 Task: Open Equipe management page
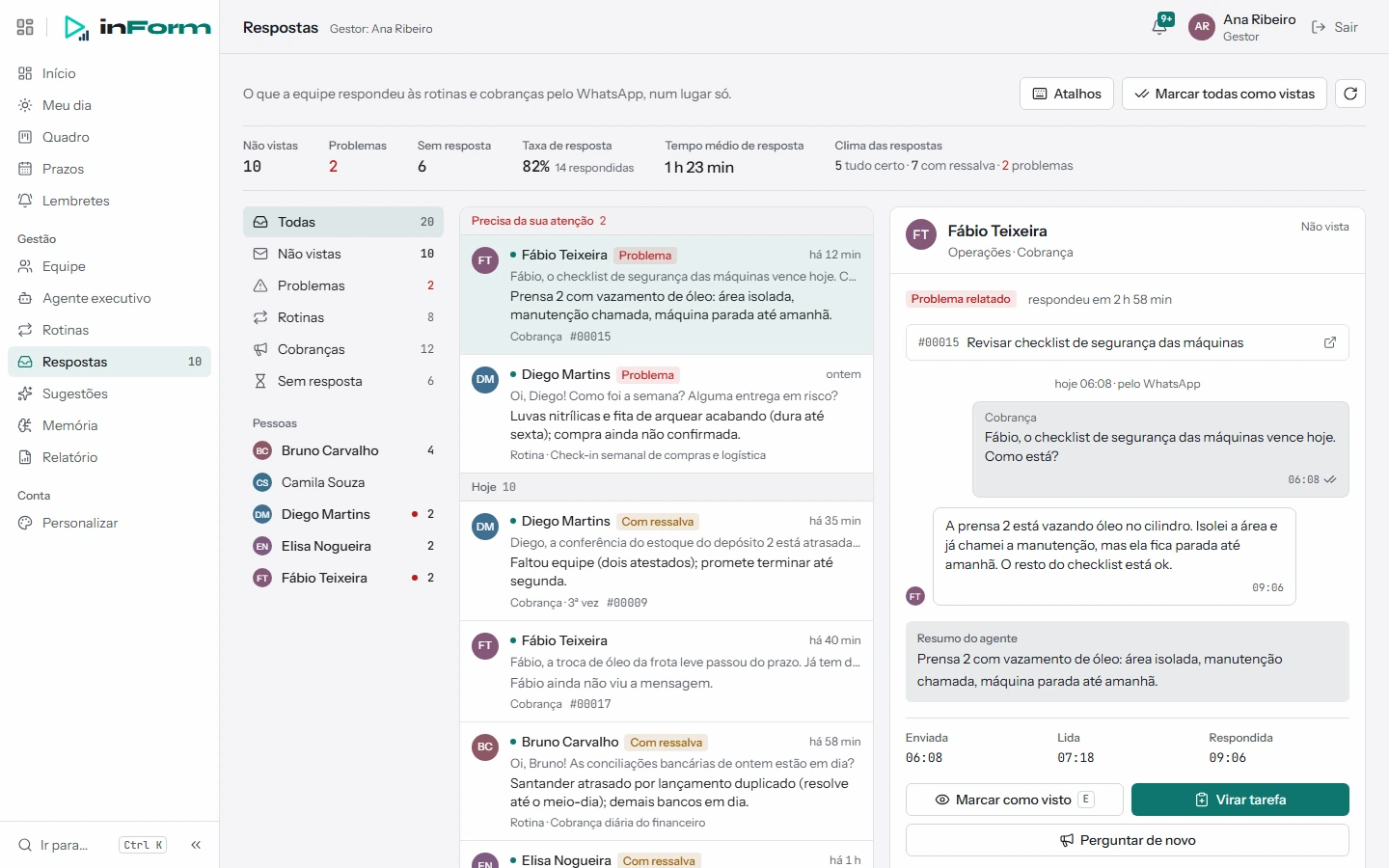tap(110, 266)
